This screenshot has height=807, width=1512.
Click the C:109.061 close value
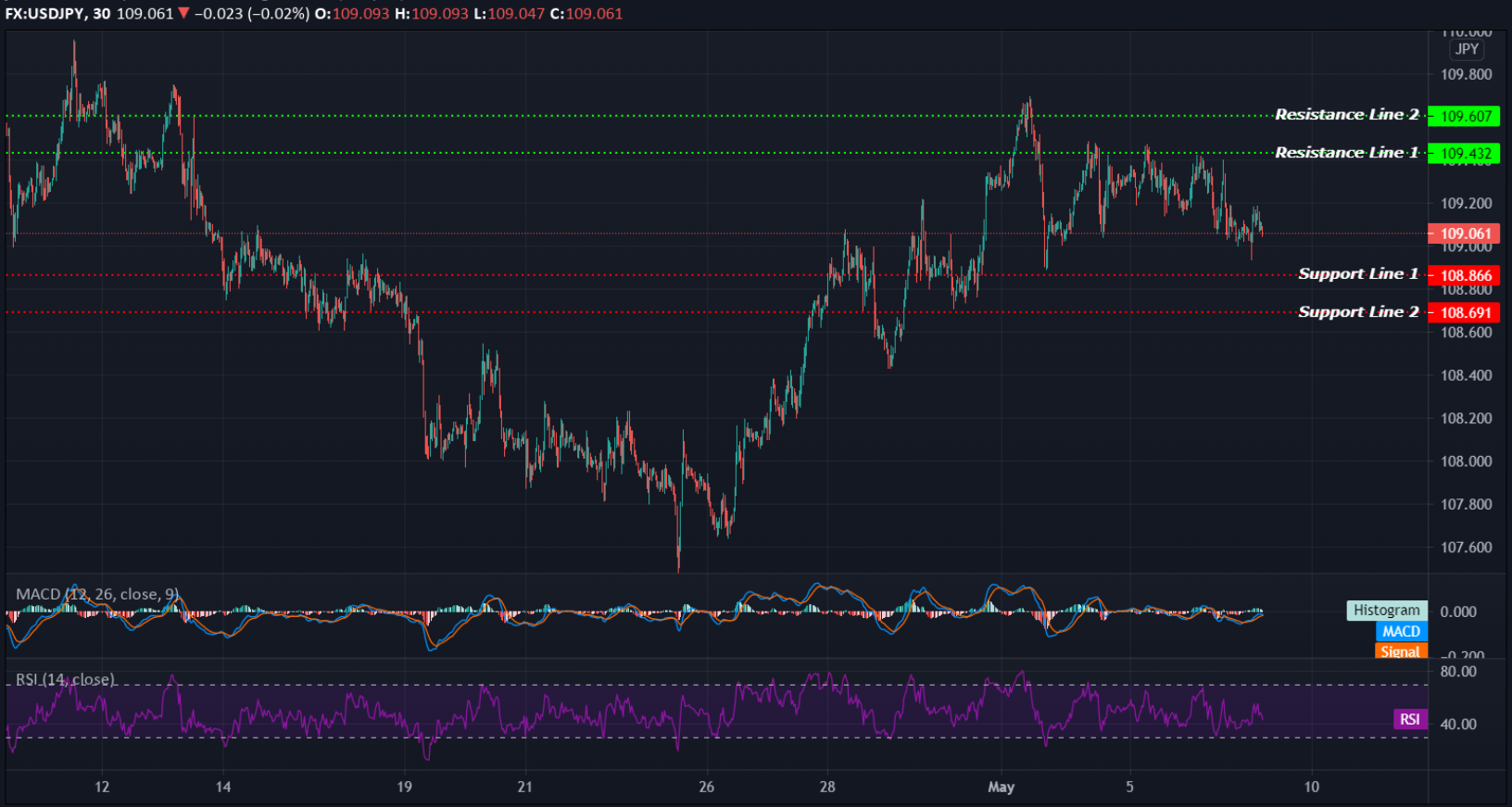tap(586, 14)
